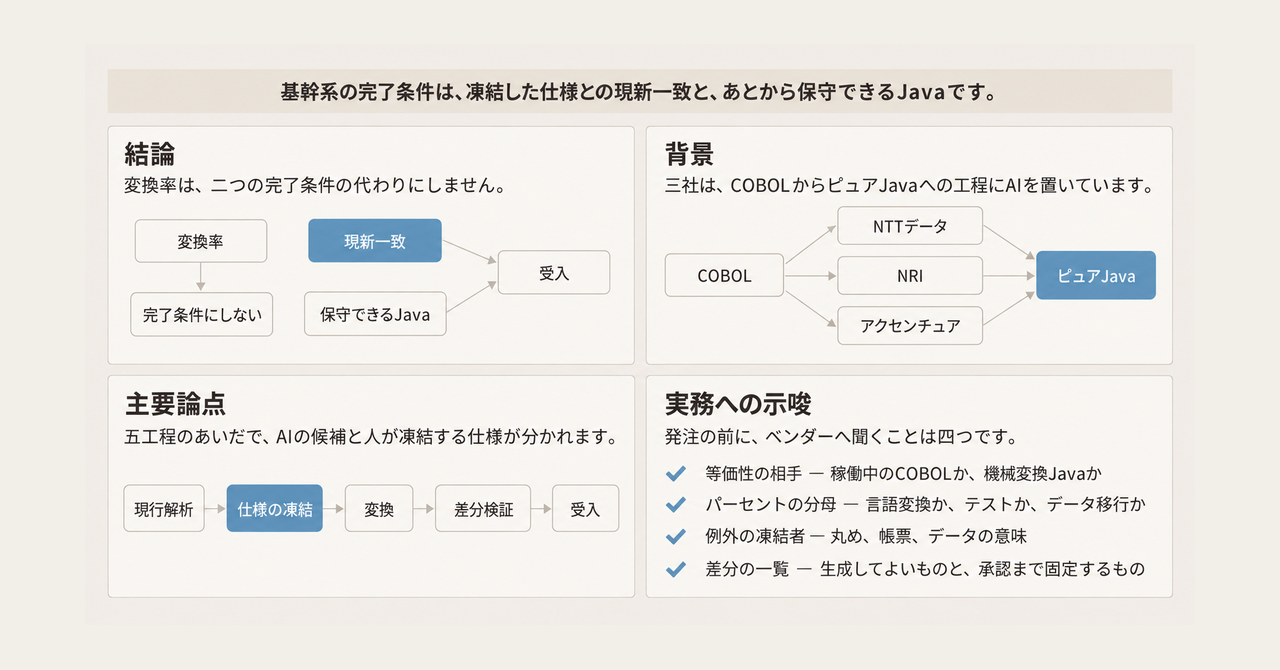Click the text 丸め、帳票、データの意味
This screenshot has height=670, width=1280.
[x=929, y=536]
